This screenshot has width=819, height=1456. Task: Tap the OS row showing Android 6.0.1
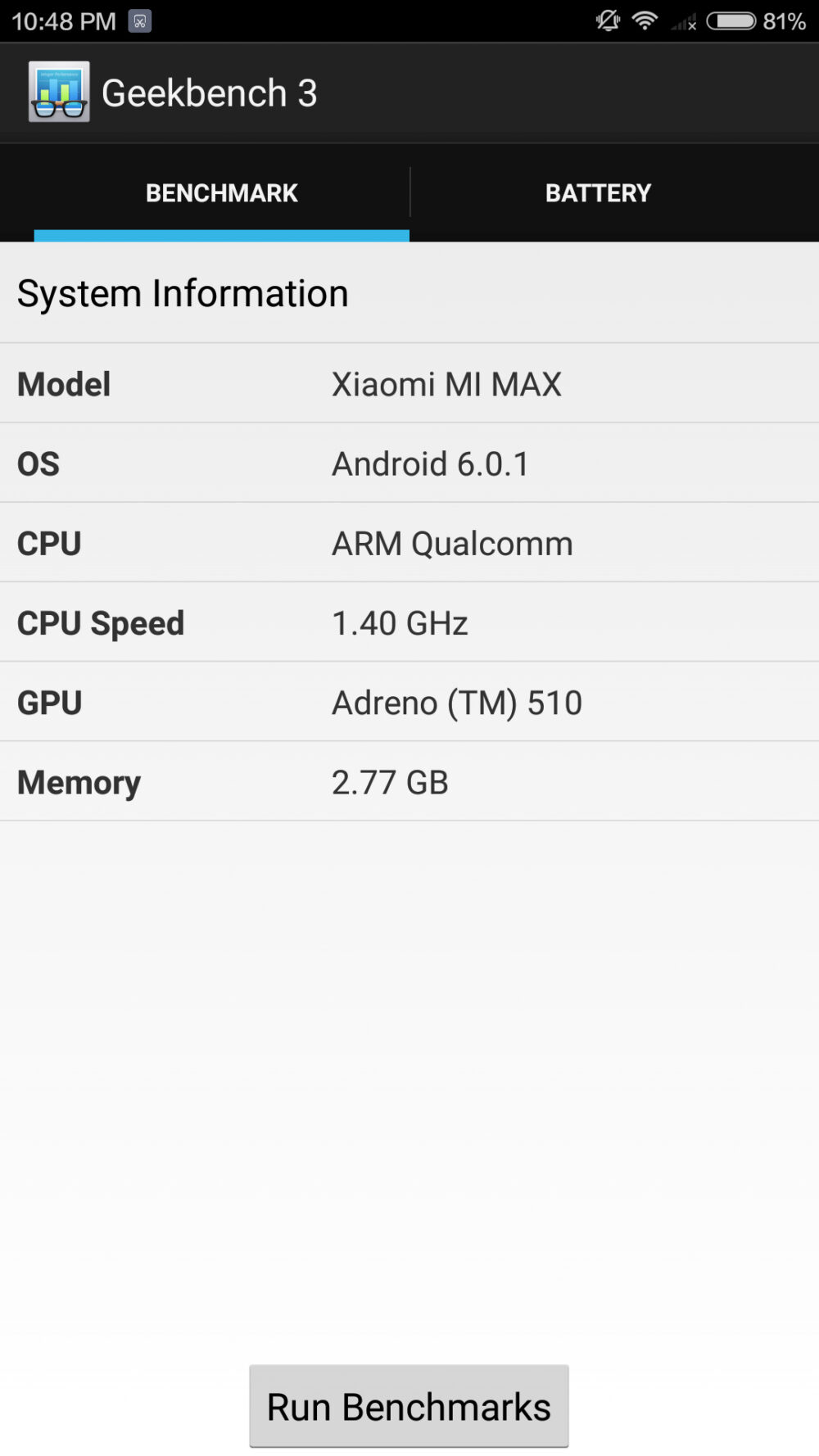click(x=409, y=463)
